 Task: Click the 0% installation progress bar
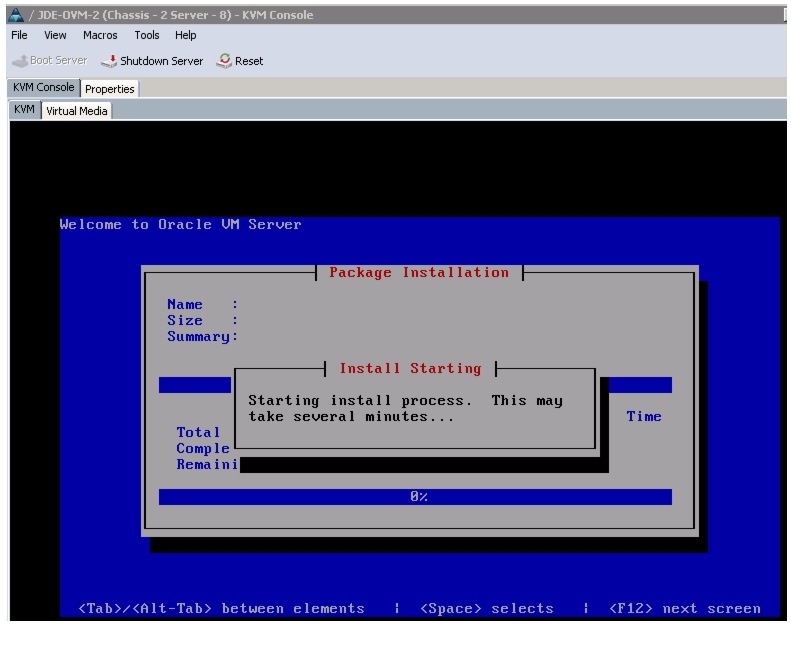coord(415,497)
